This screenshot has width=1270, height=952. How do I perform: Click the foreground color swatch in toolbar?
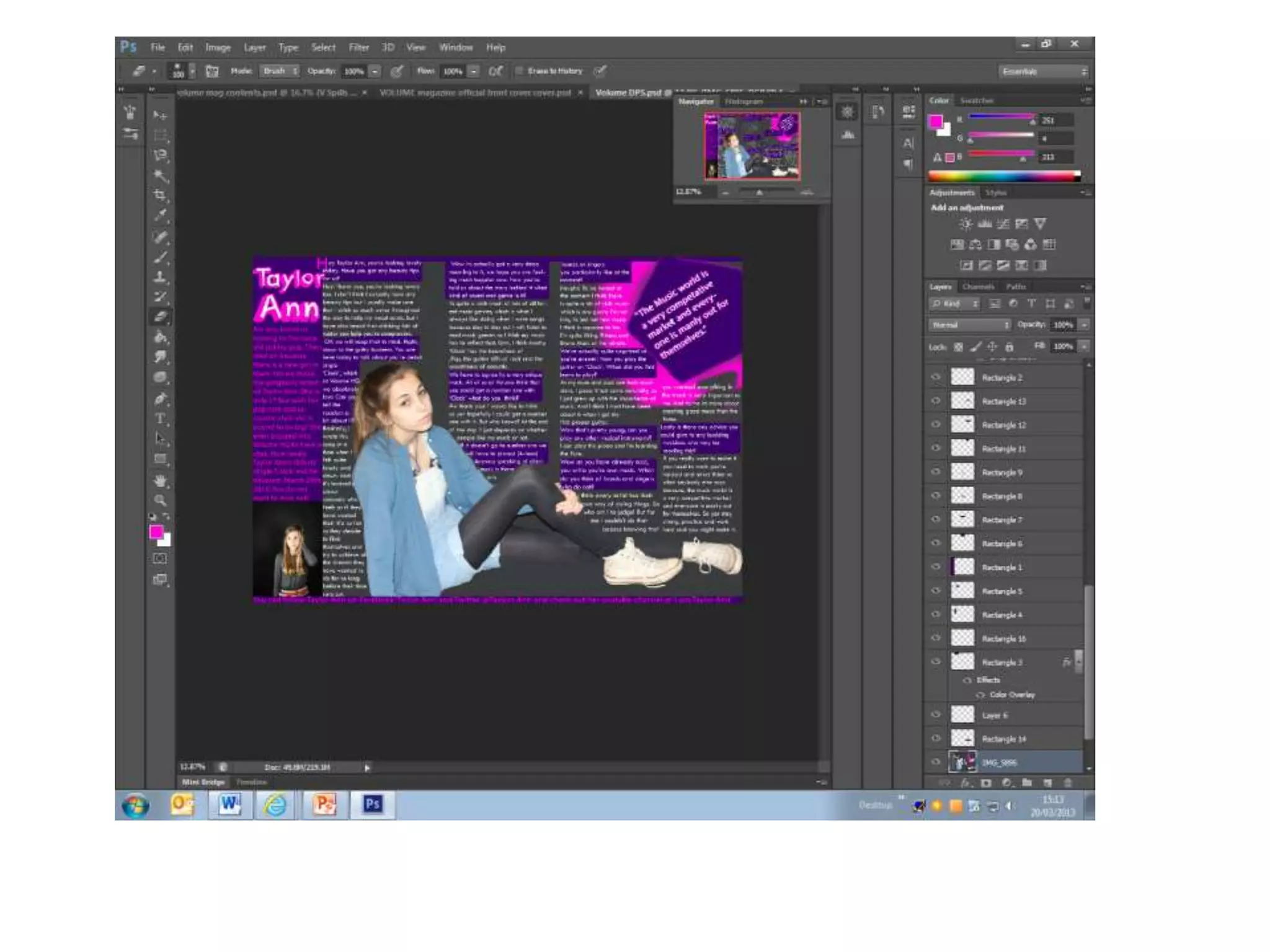tap(156, 532)
